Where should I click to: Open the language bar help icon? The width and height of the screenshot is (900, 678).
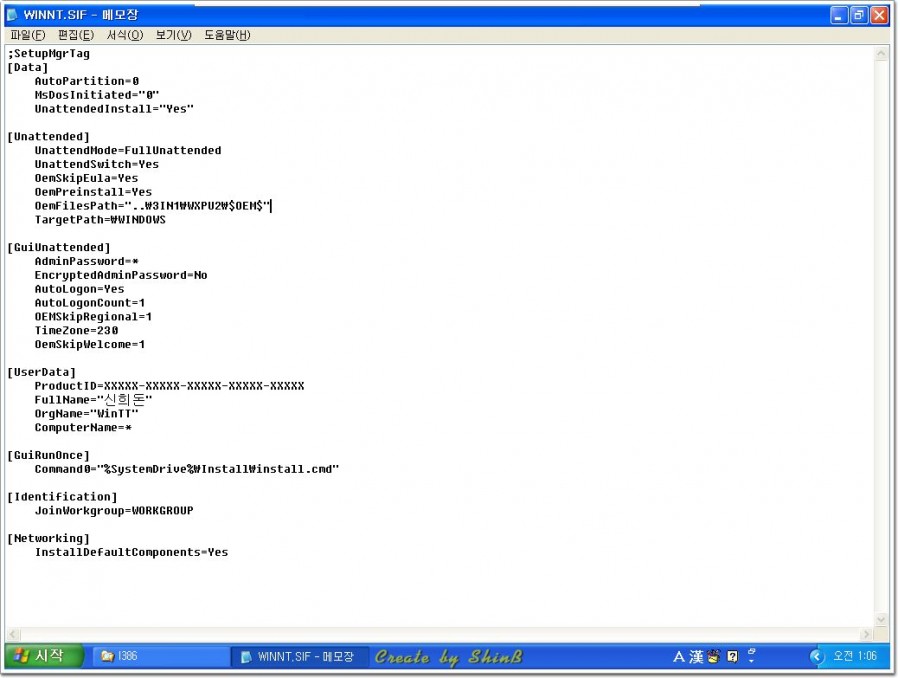tap(732, 657)
